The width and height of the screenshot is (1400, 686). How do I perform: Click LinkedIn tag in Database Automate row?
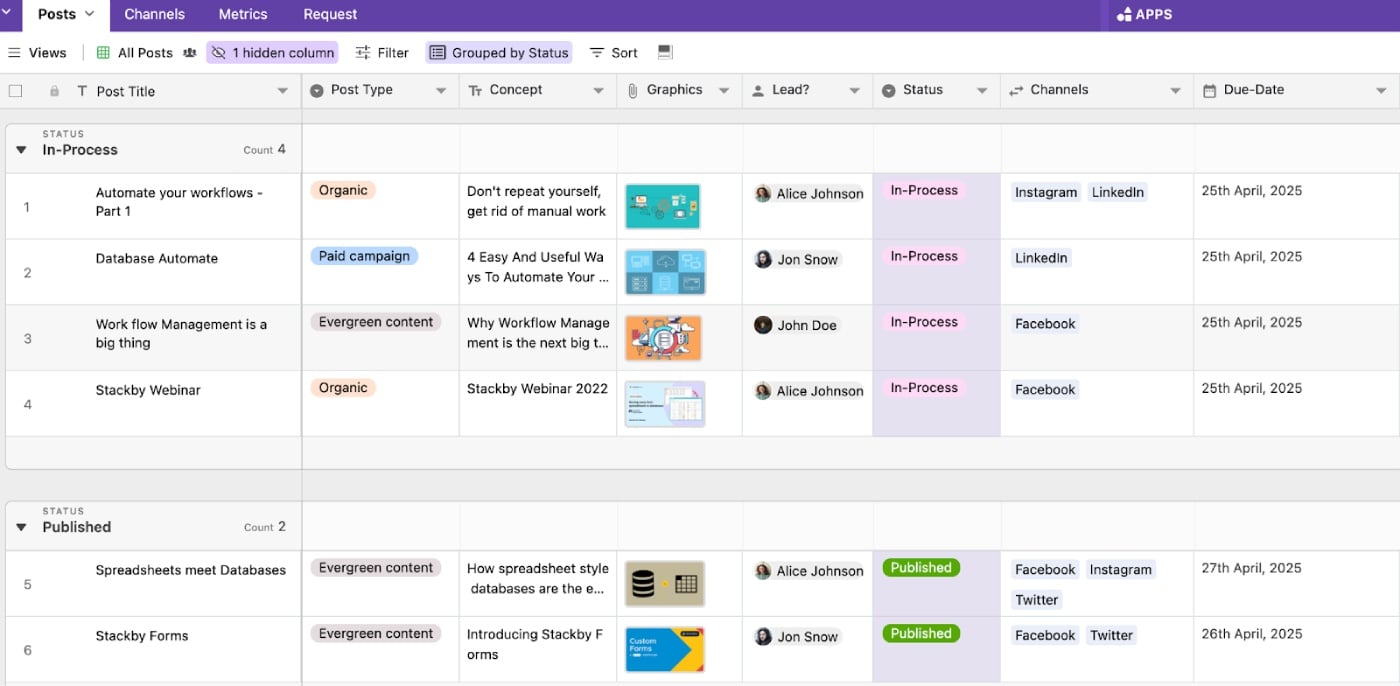point(1041,258)
